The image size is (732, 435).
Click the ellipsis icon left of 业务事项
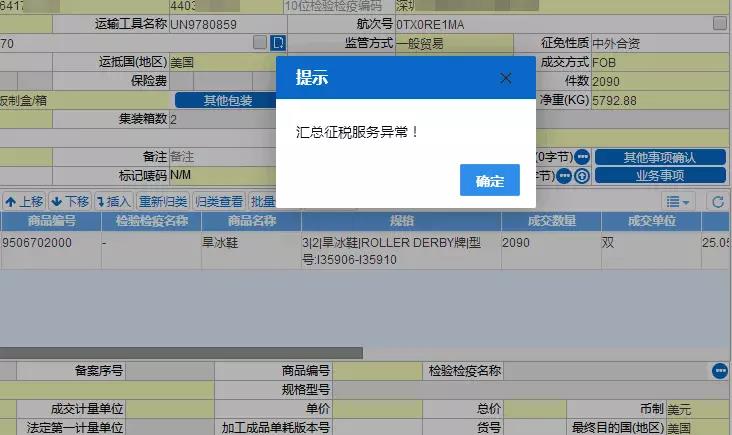point(564,176)
